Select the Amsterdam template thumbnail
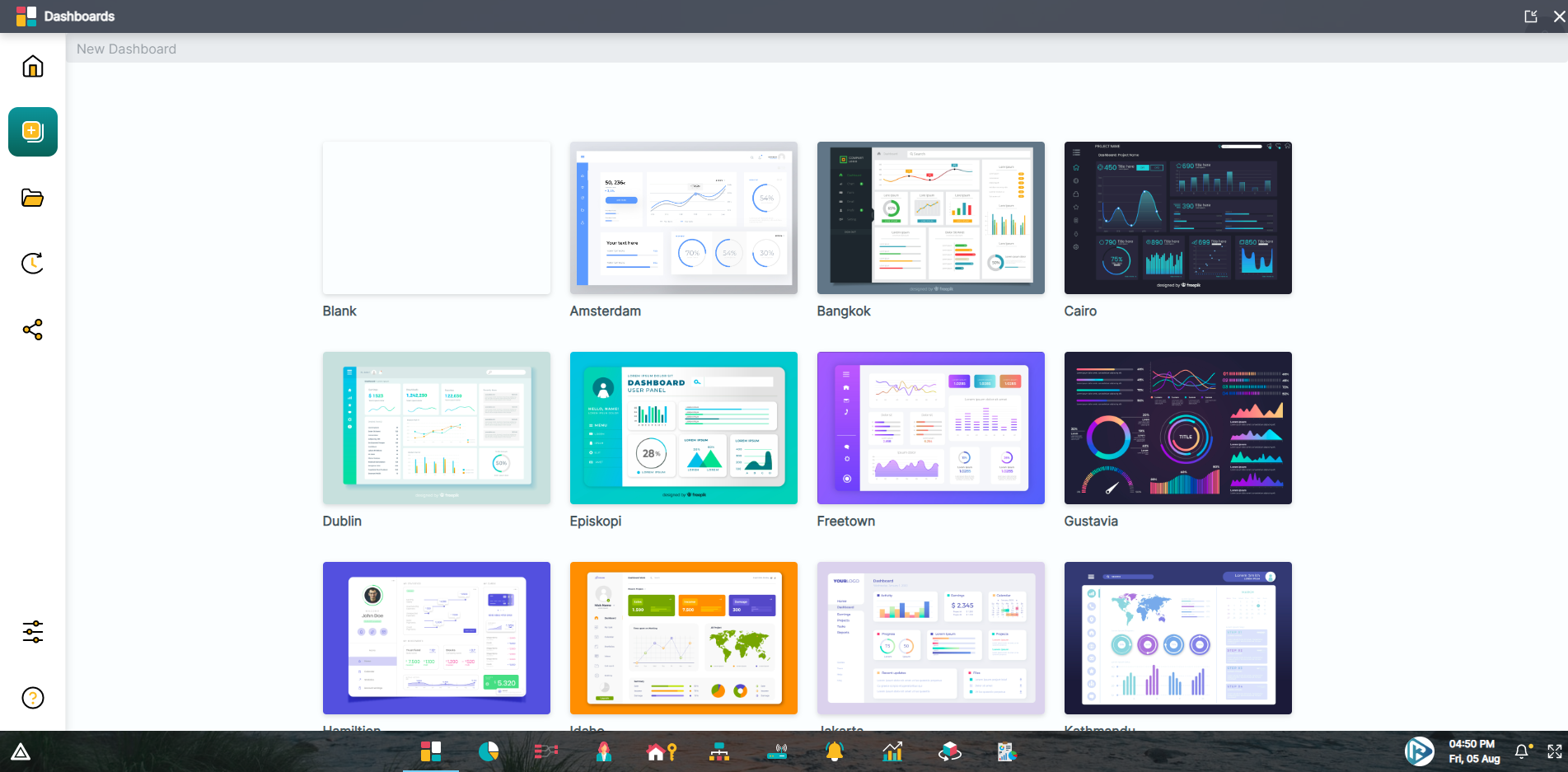The height and width of the screenshot is (772, 1568). (x=683, y=218)
